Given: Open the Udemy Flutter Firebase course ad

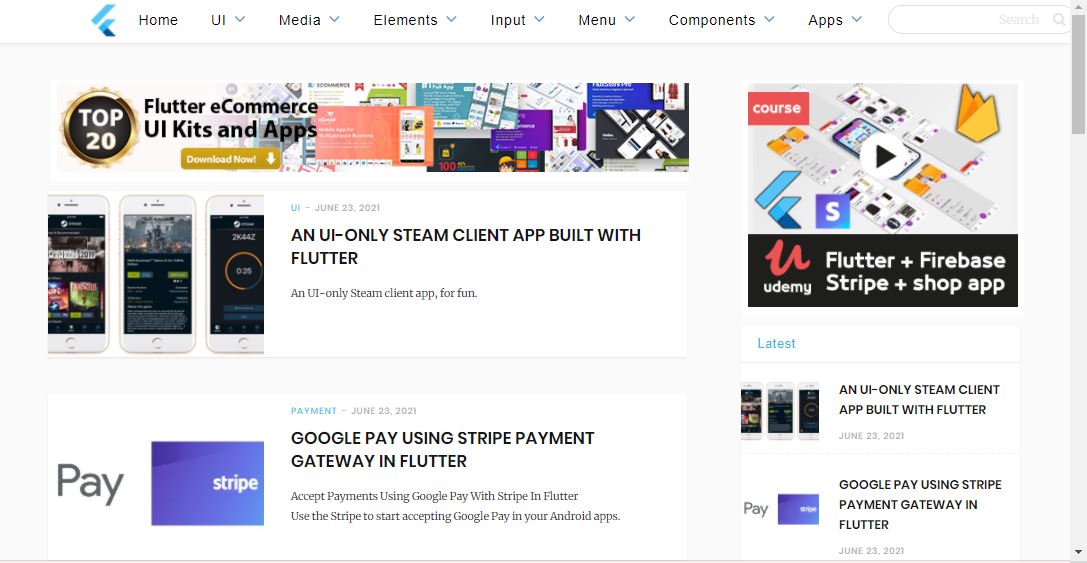Looking at the screenshot, I should click(x=882, y=195).
